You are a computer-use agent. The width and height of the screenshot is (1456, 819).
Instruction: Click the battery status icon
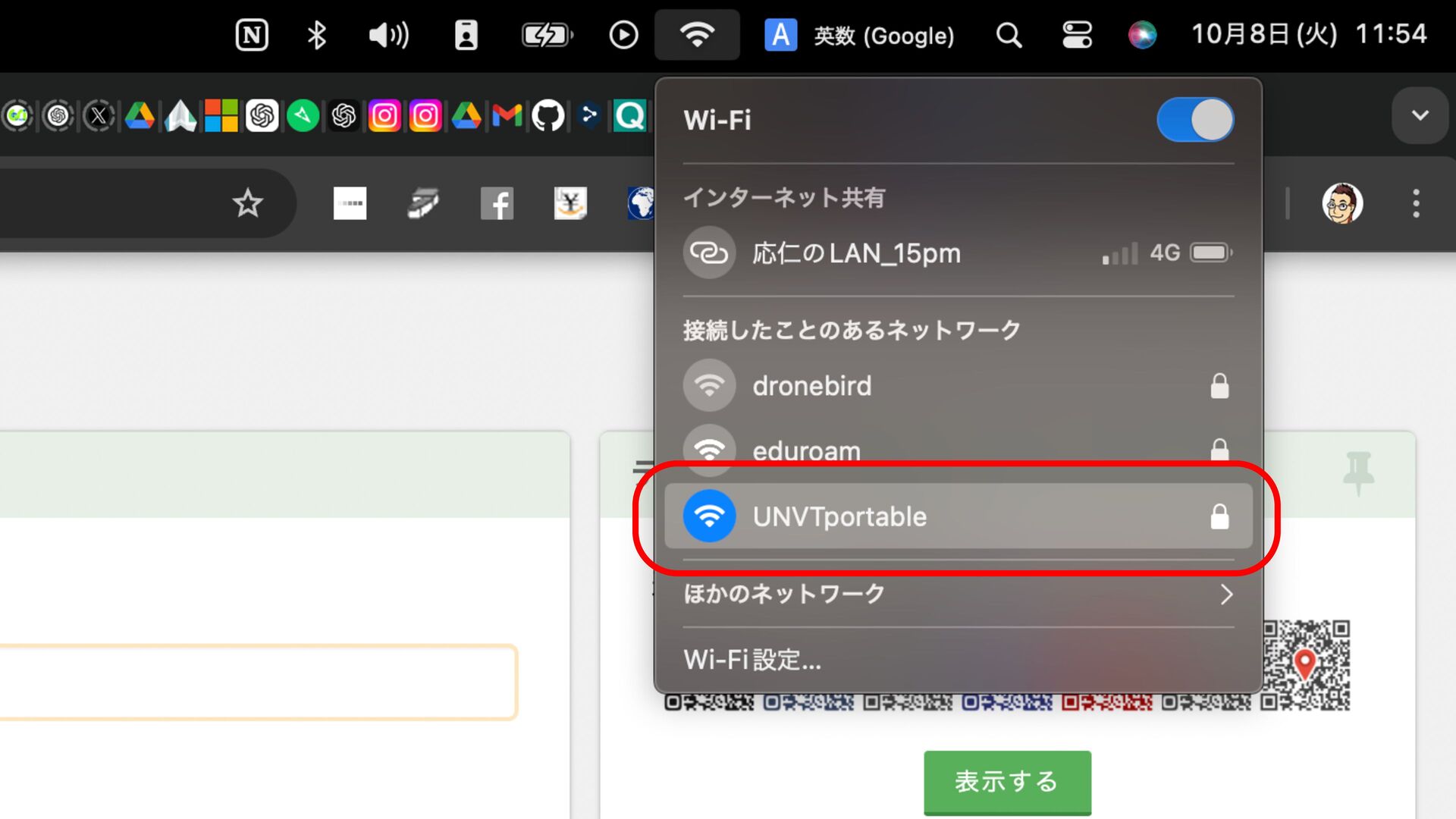(547, 35)
